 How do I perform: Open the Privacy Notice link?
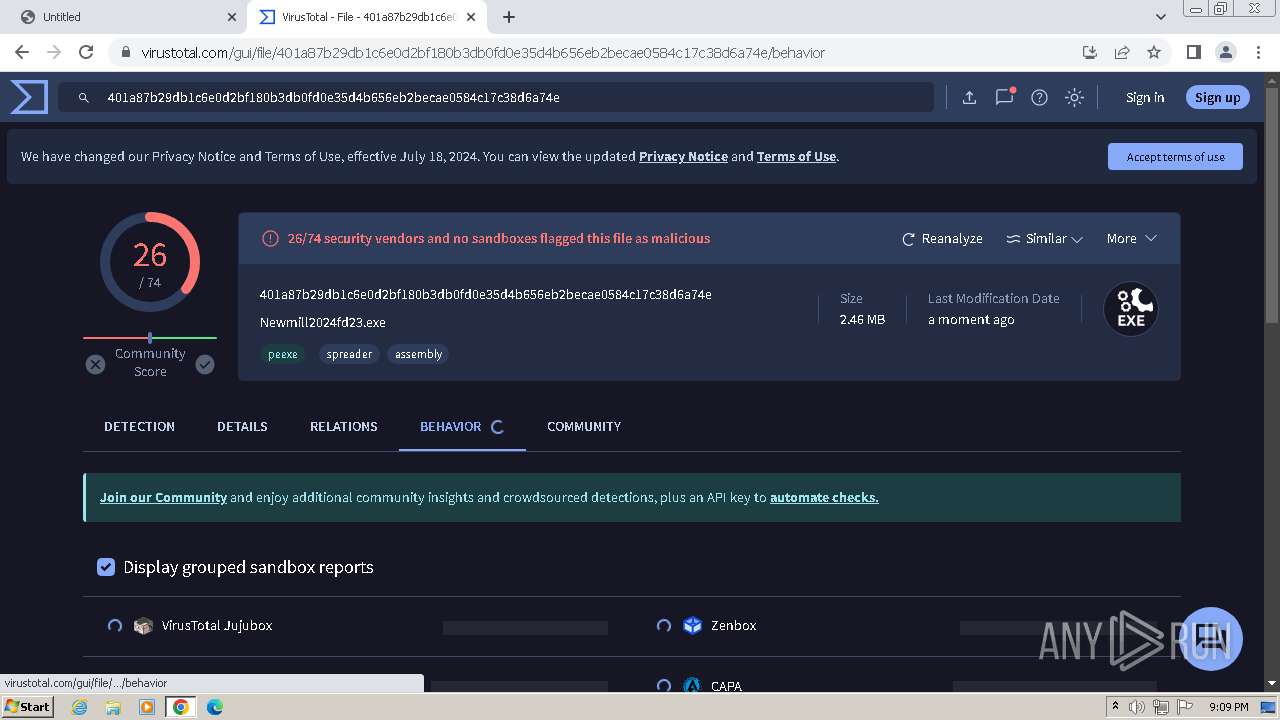683,156
